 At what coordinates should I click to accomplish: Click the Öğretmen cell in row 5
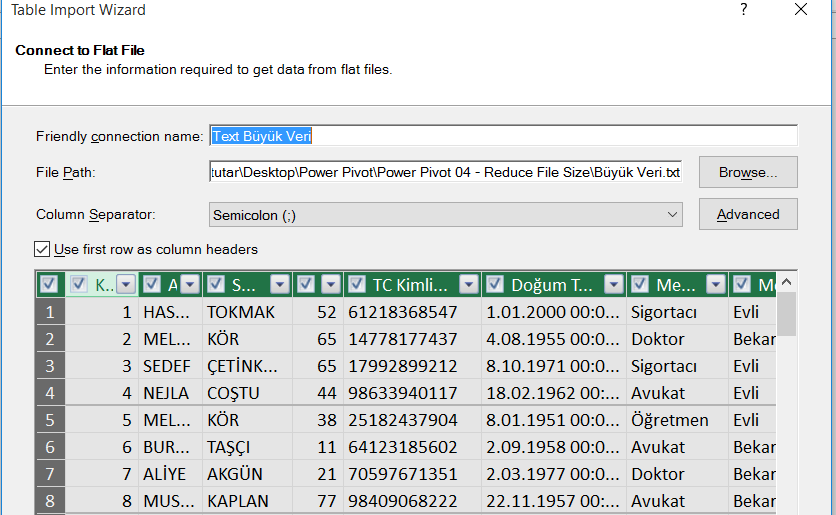[669, 420]
